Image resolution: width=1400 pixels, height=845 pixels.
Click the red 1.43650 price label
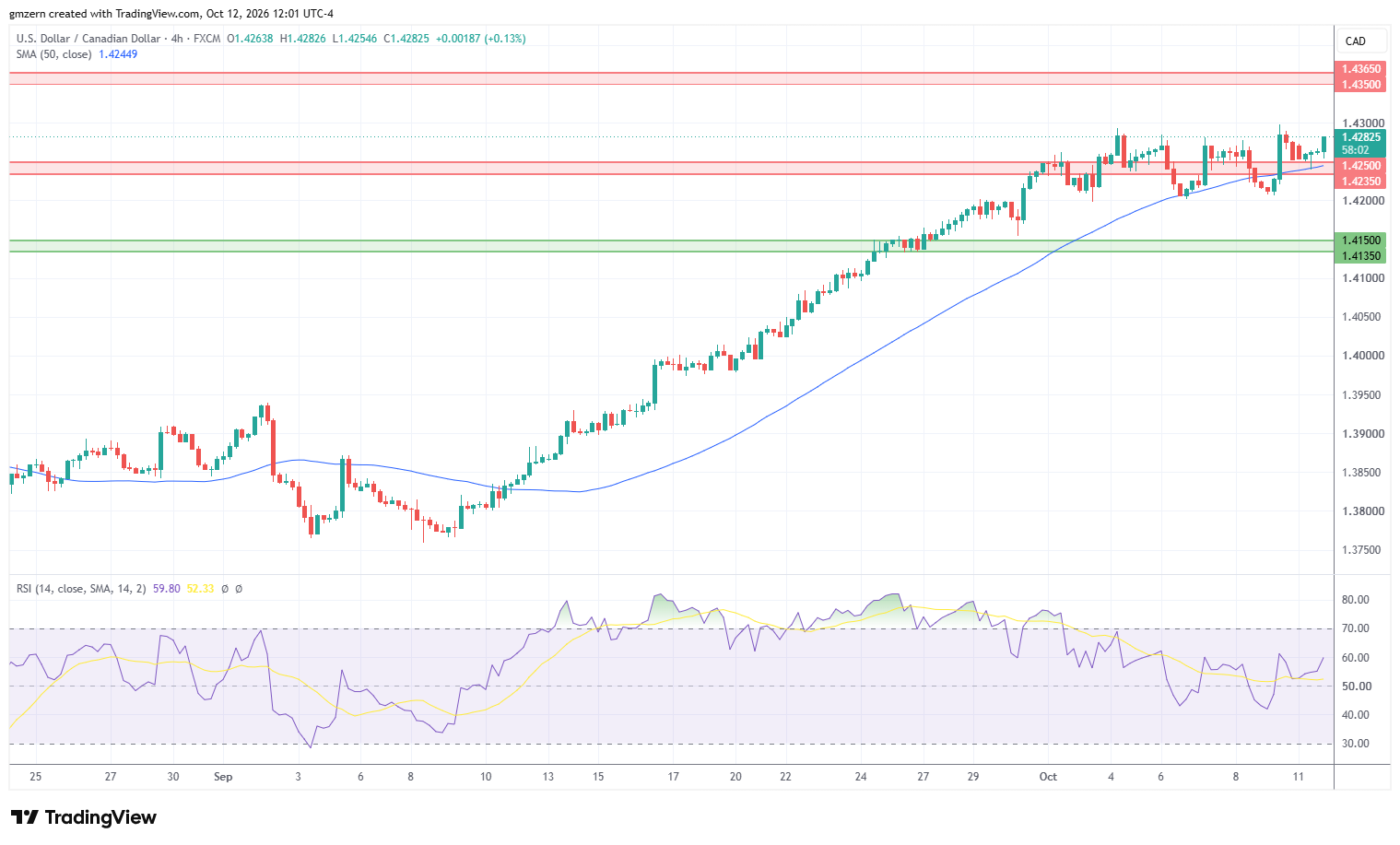pos(1360,69)
